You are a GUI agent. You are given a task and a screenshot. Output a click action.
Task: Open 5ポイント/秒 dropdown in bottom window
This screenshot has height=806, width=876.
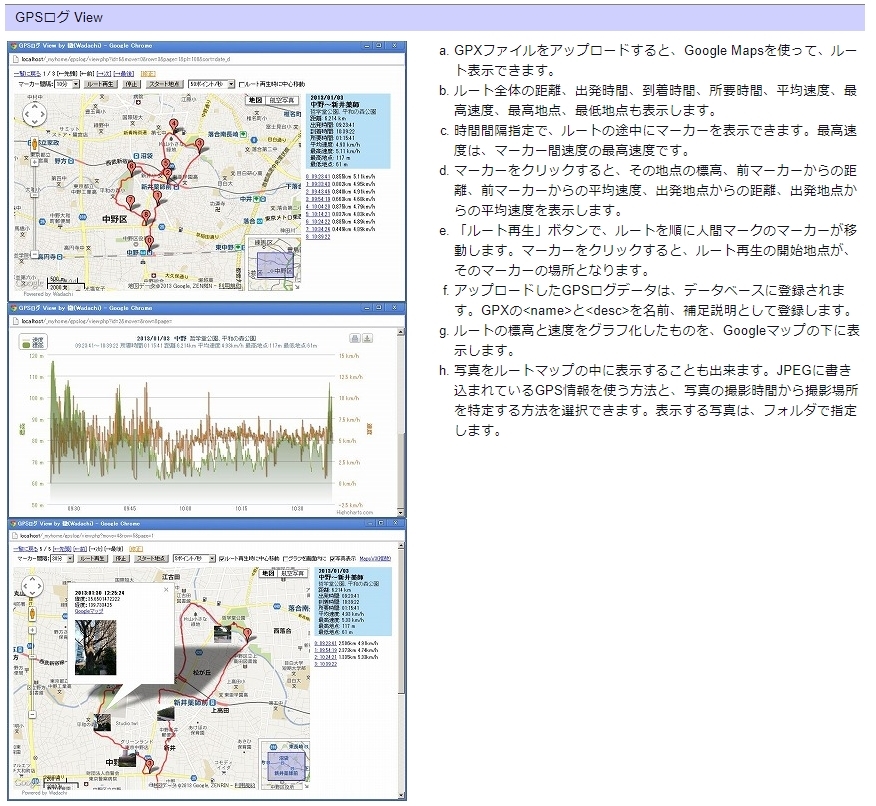click(x=194, y=558)
